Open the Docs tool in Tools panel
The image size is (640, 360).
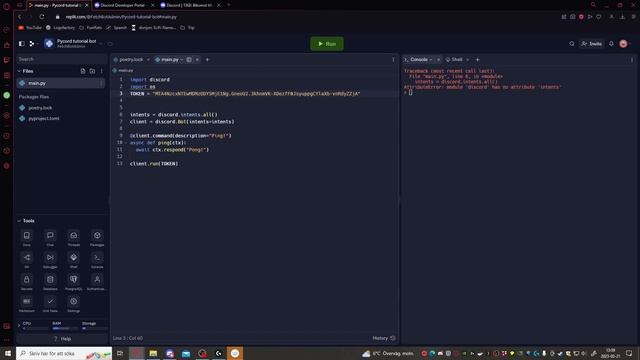click(27, 236)
